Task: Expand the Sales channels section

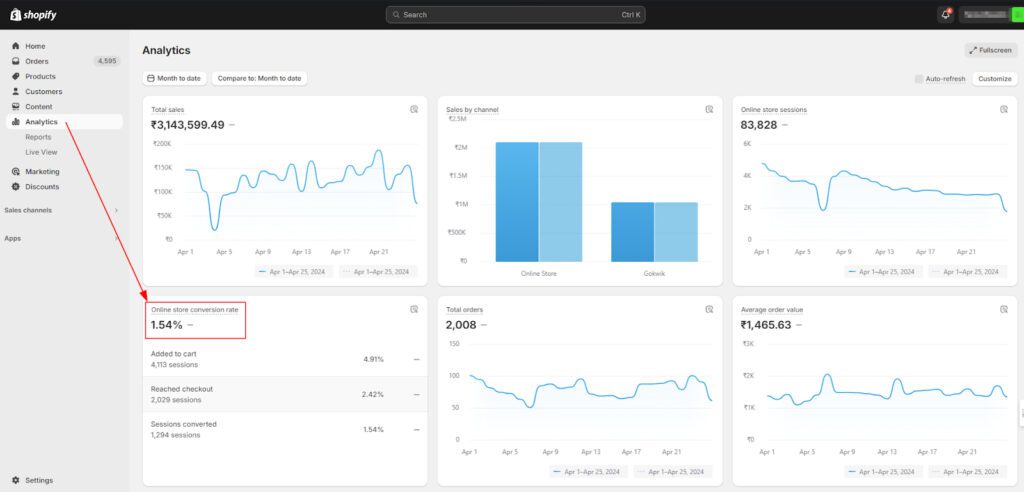Action: pyautogui.click(x=116, y=210)
